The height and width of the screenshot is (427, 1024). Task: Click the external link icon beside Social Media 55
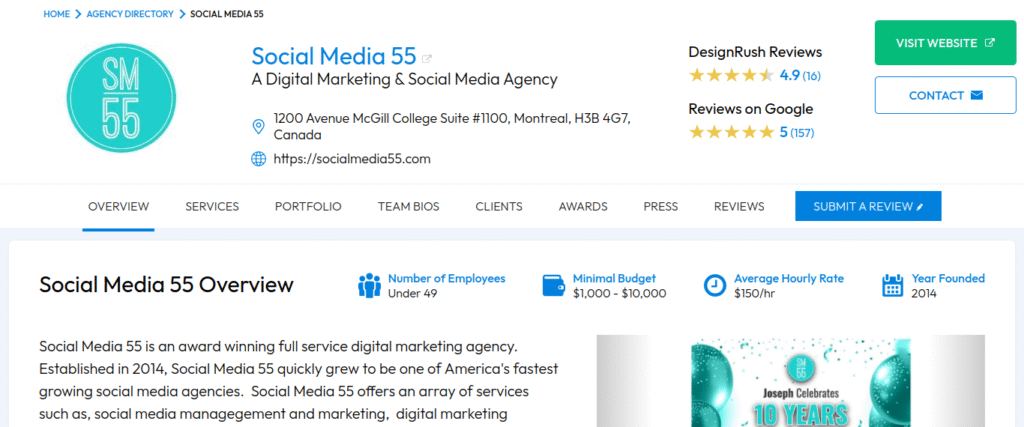[x=427, y=58]
